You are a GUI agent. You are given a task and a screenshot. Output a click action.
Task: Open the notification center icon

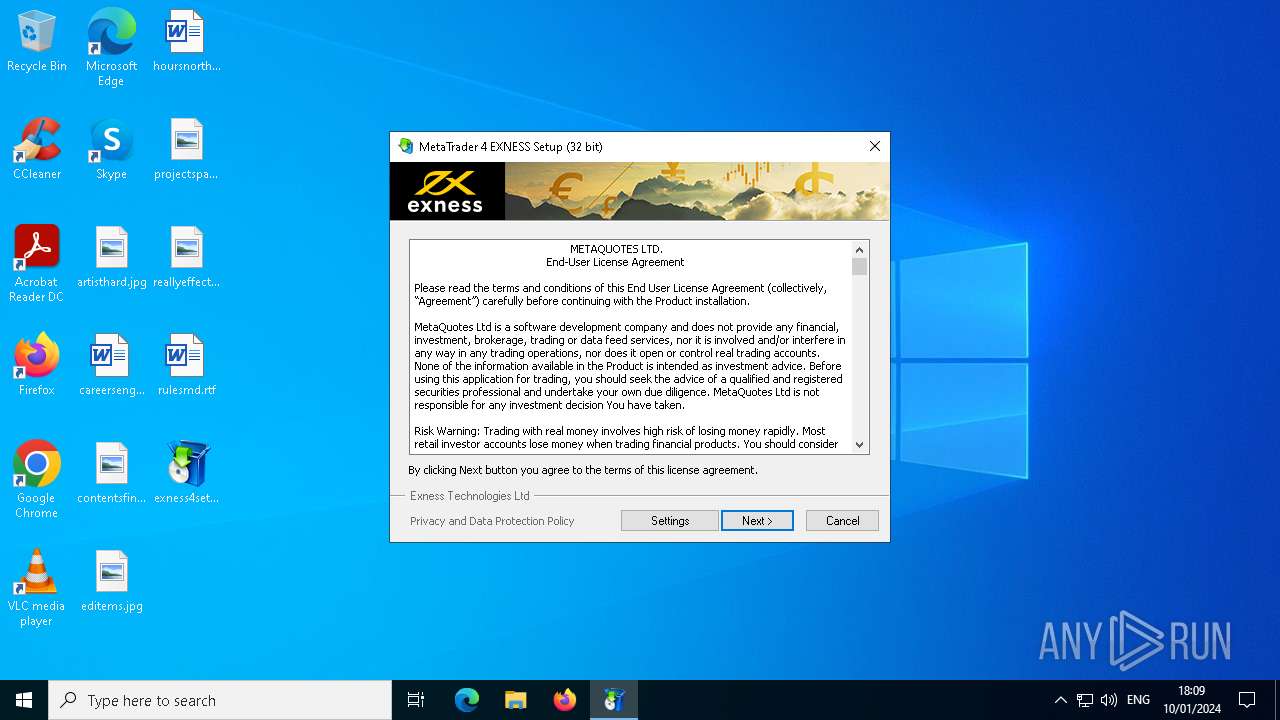point(1247,700)
